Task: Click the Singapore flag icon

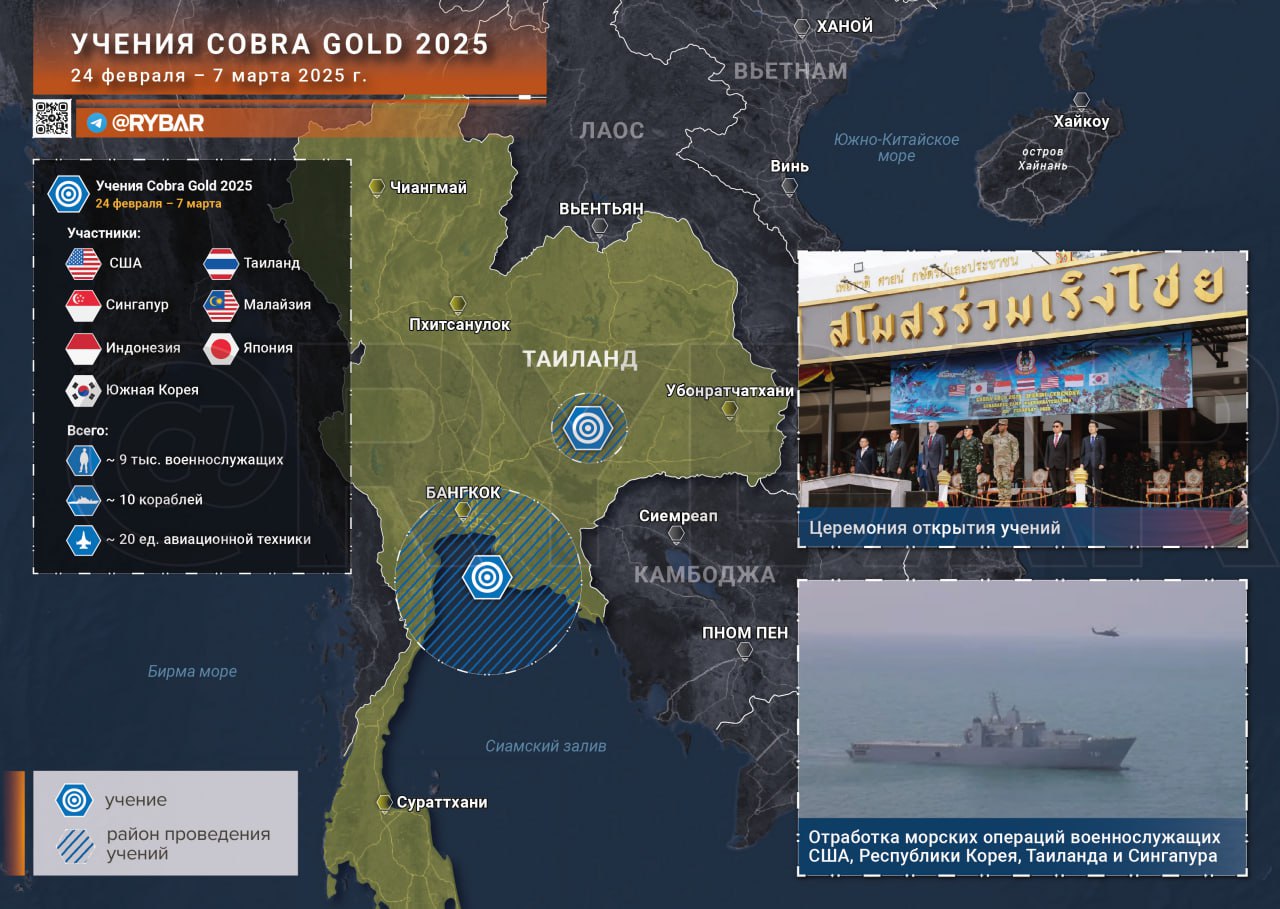Action: [x=83, y=305]
